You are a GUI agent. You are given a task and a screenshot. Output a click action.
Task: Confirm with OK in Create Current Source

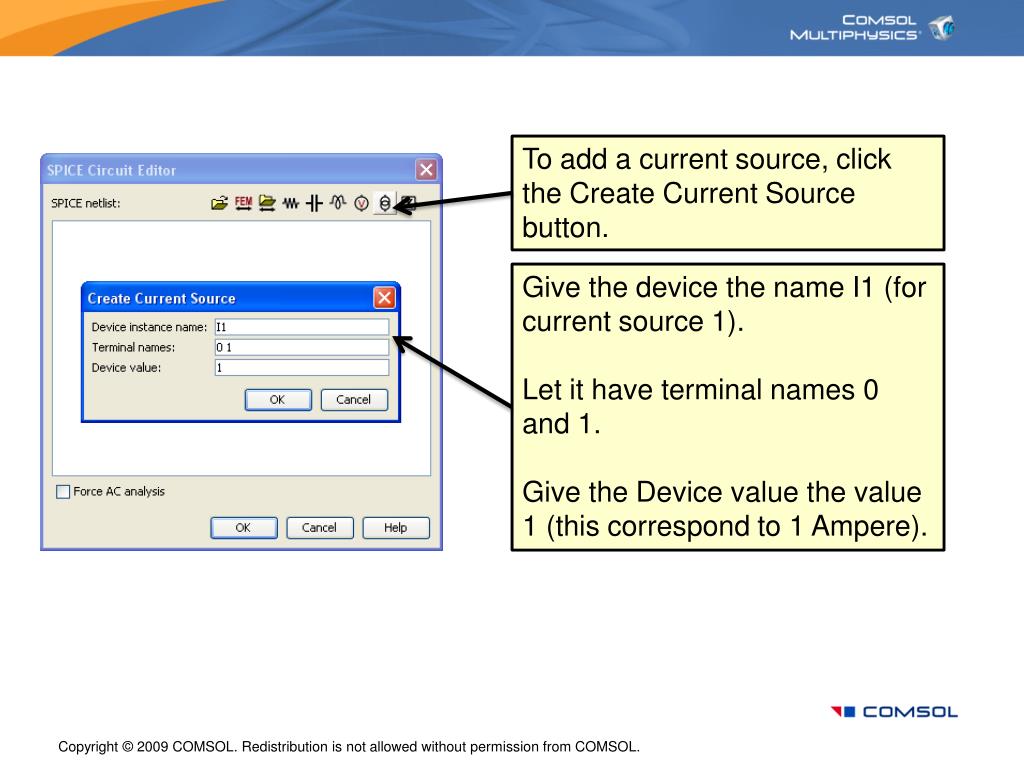pos(278,400)
